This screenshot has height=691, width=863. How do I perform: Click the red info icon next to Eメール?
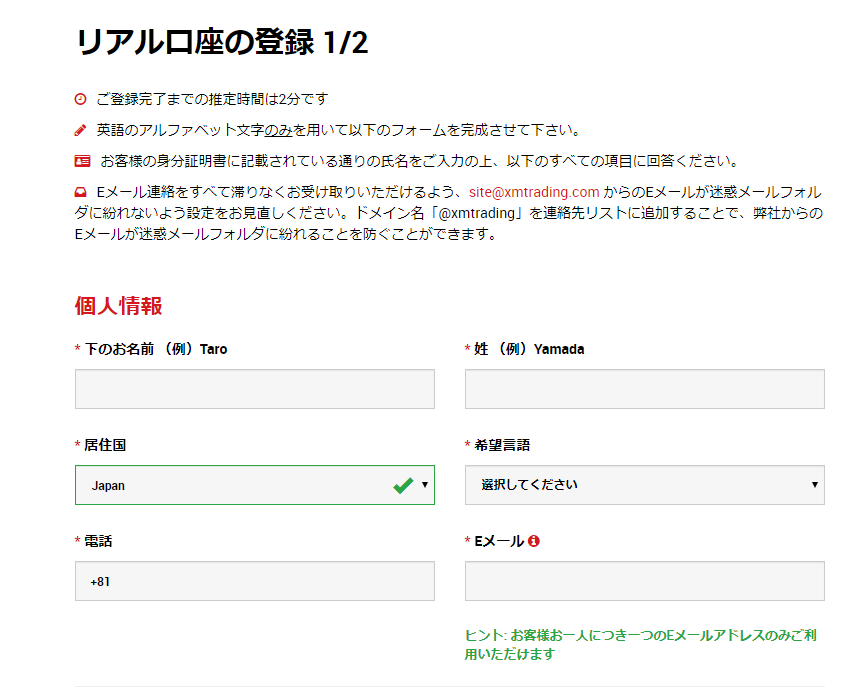coord(533,541)
